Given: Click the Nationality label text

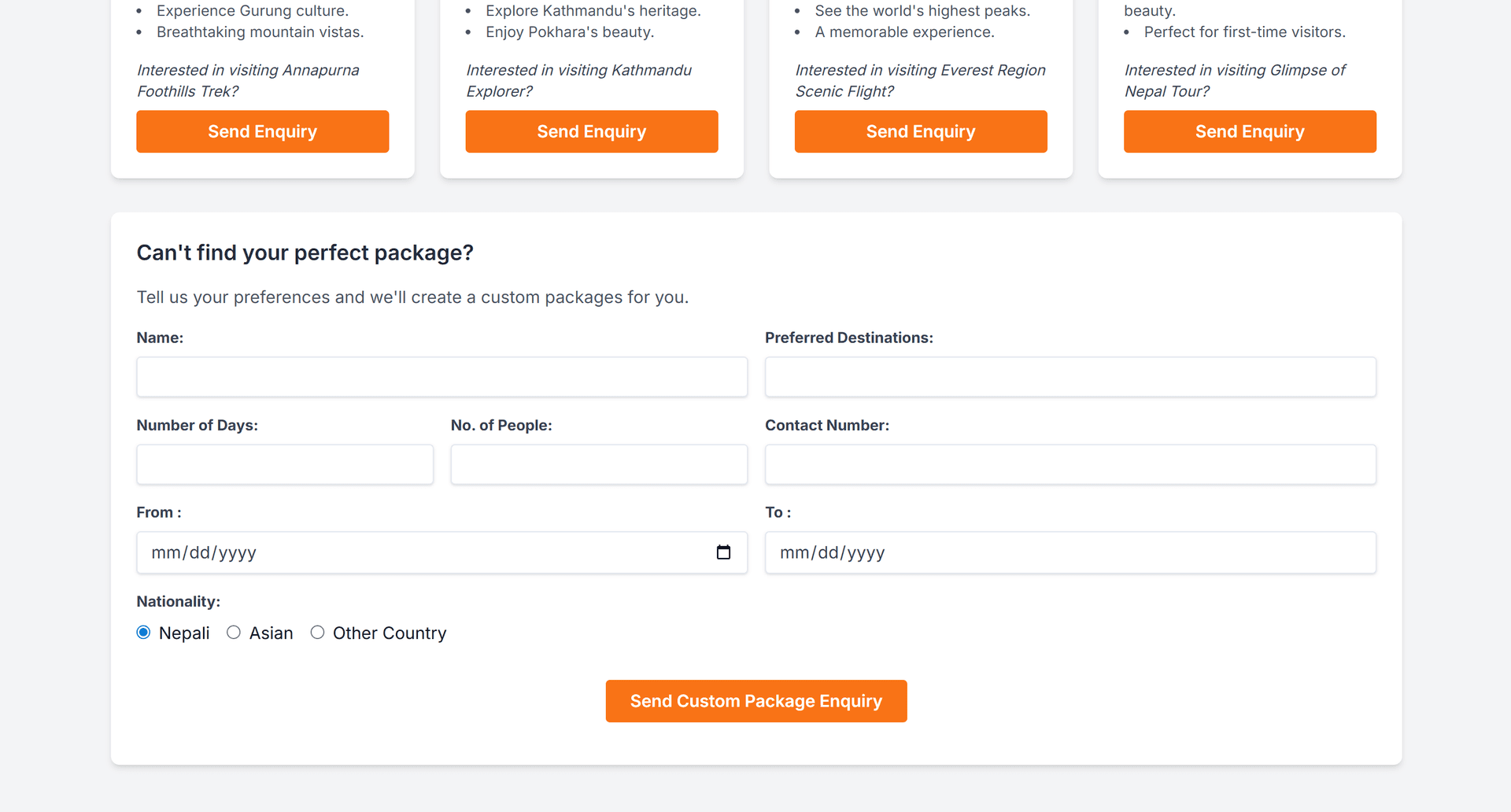Looking at the screenshot, I should [x=178, y=601].
